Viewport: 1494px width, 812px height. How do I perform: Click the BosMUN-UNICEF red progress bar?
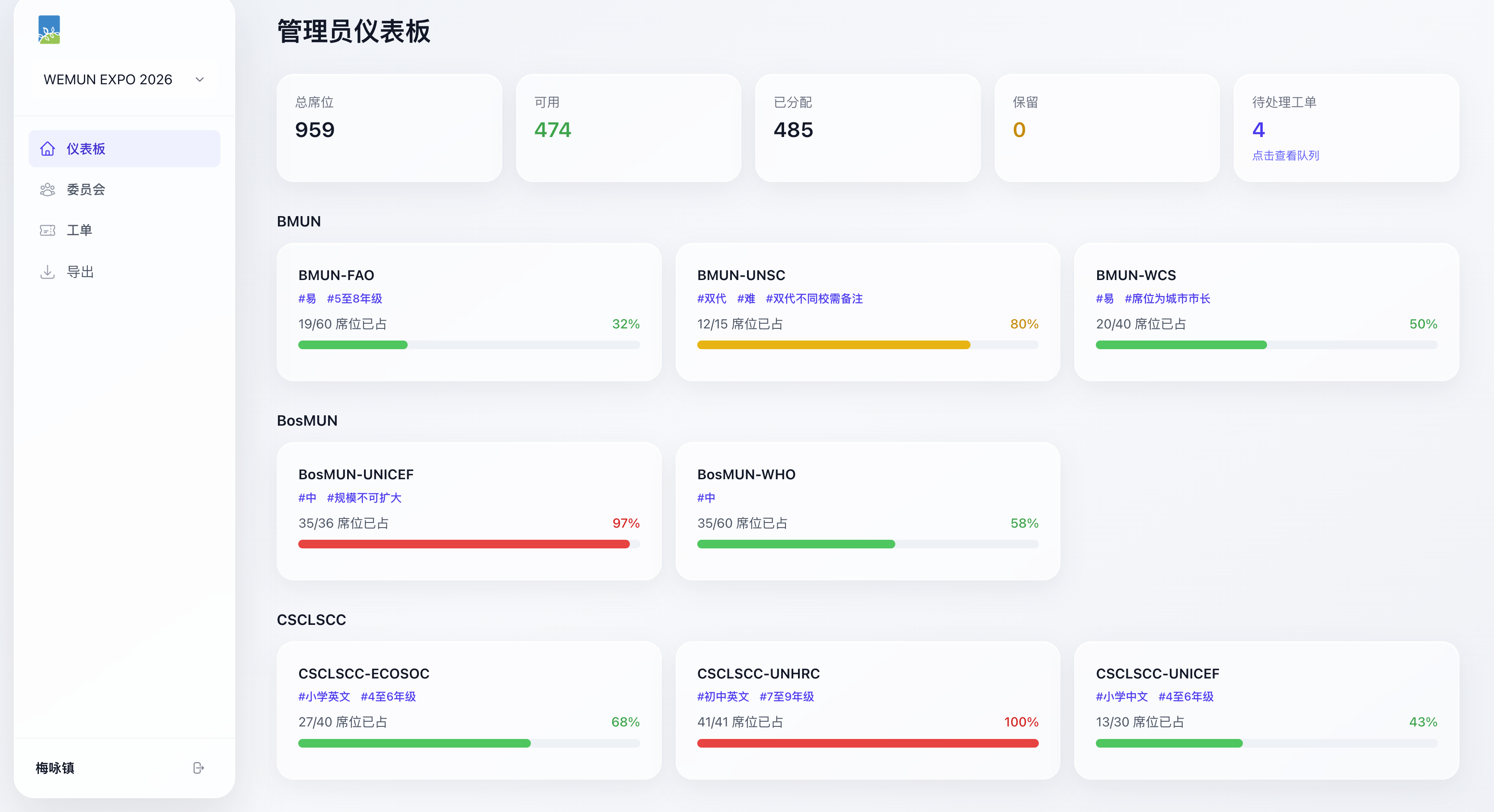click(464, 544)
